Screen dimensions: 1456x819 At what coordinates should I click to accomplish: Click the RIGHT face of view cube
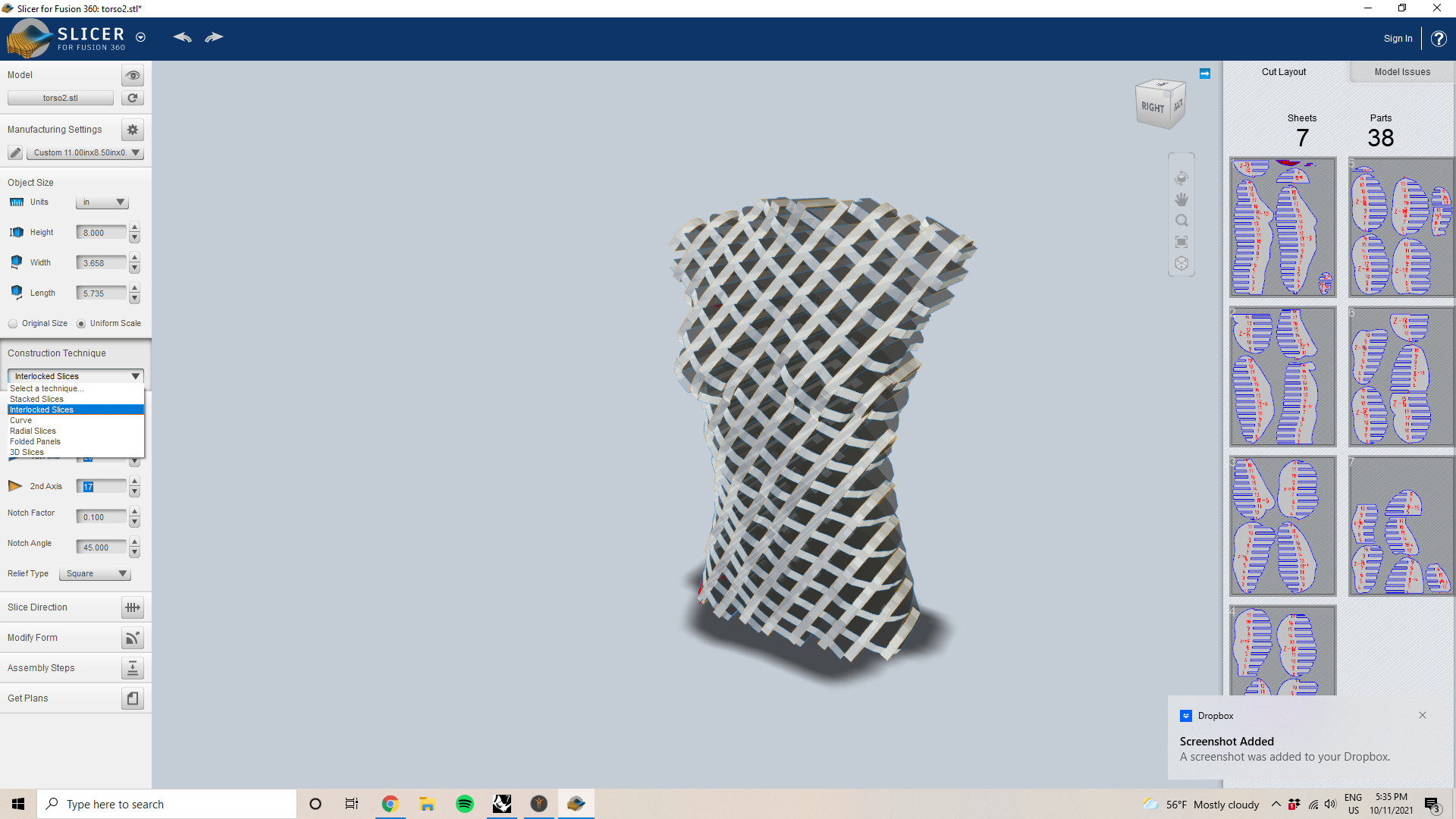[1153, 108]
